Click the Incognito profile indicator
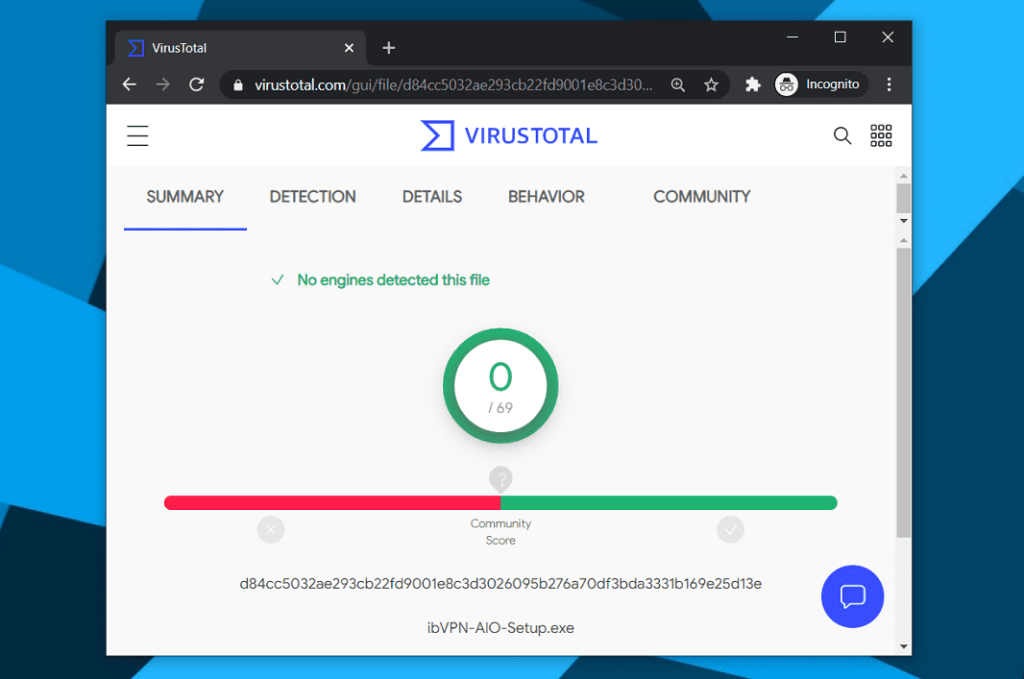This screenshot has width=1024, height=679. coord(821,84)
